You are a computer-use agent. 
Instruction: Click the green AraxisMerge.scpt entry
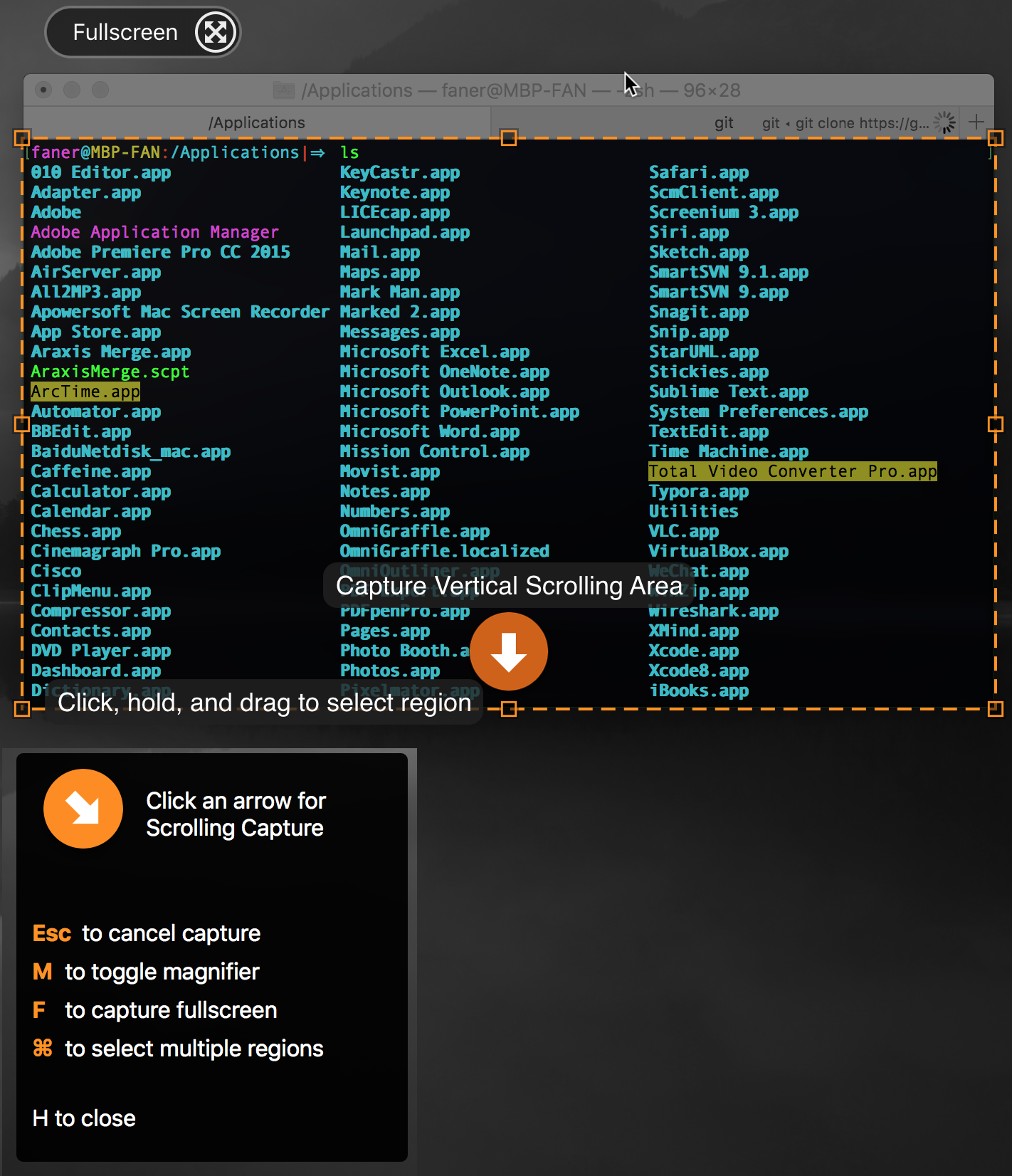click(110, 372)
